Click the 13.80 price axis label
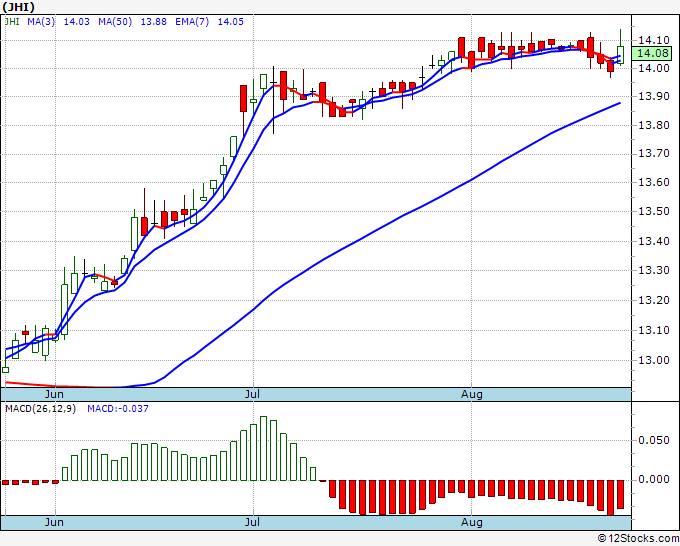The height and width of the screenshot is (546, 680). (654, 125)
